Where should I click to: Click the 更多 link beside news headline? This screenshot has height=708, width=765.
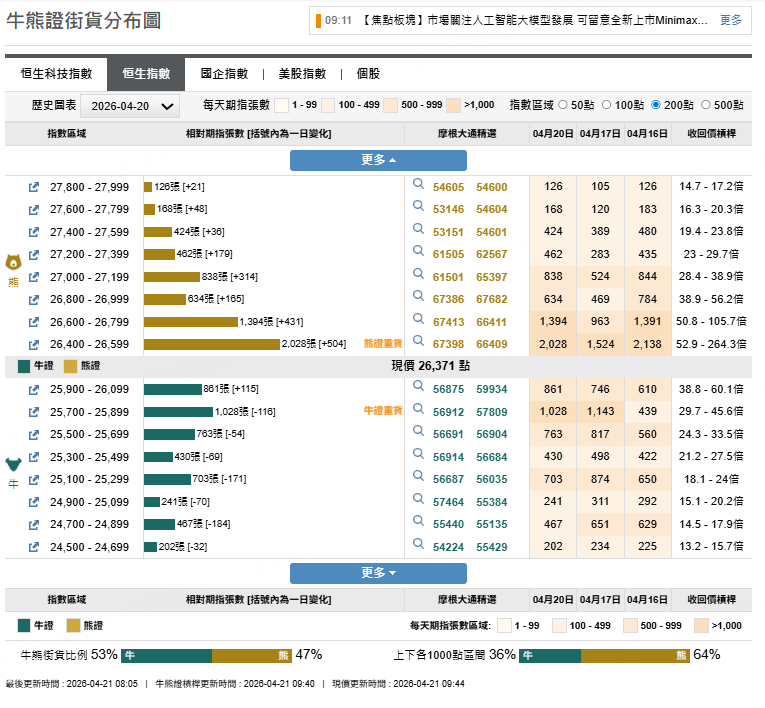click(731, 20)
